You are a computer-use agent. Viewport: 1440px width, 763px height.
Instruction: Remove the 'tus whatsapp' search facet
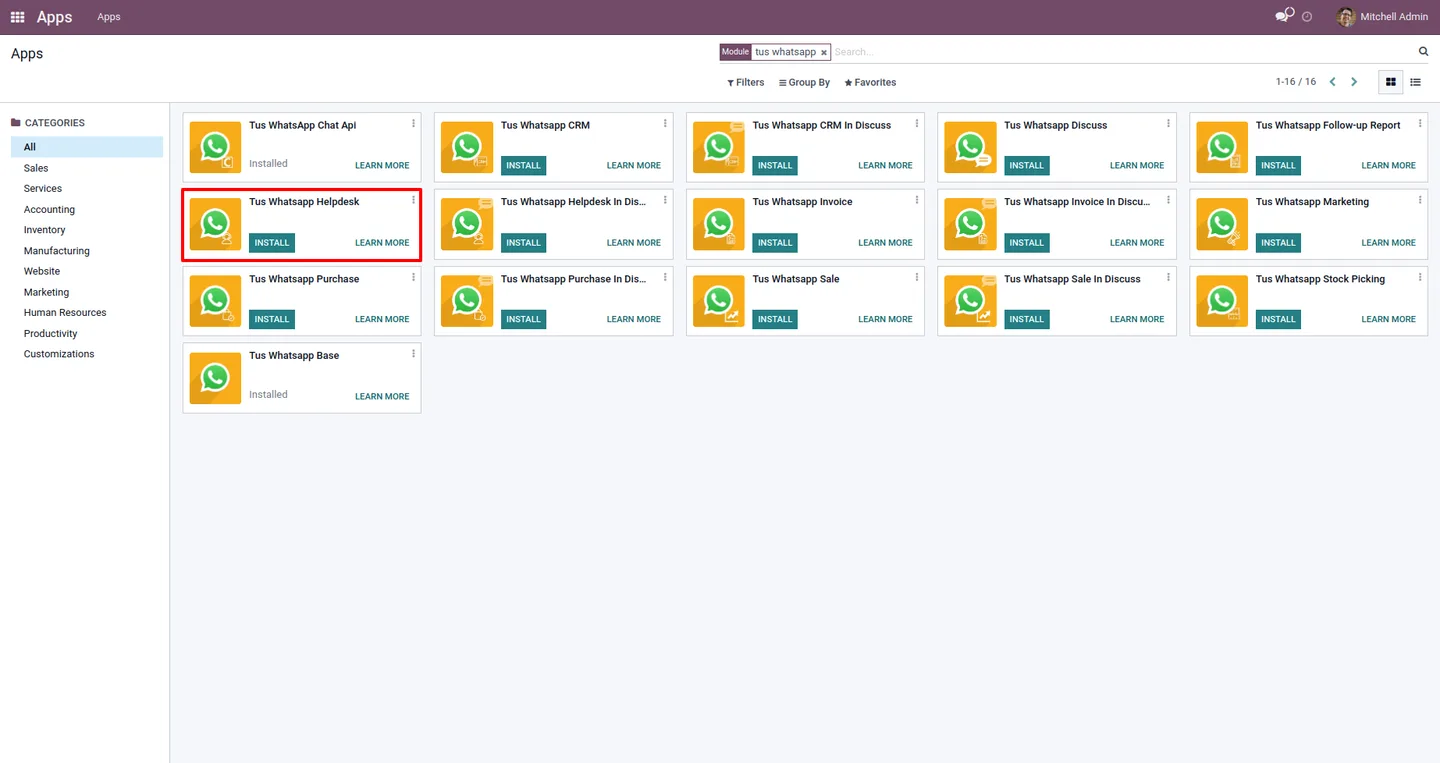[824, 52]
